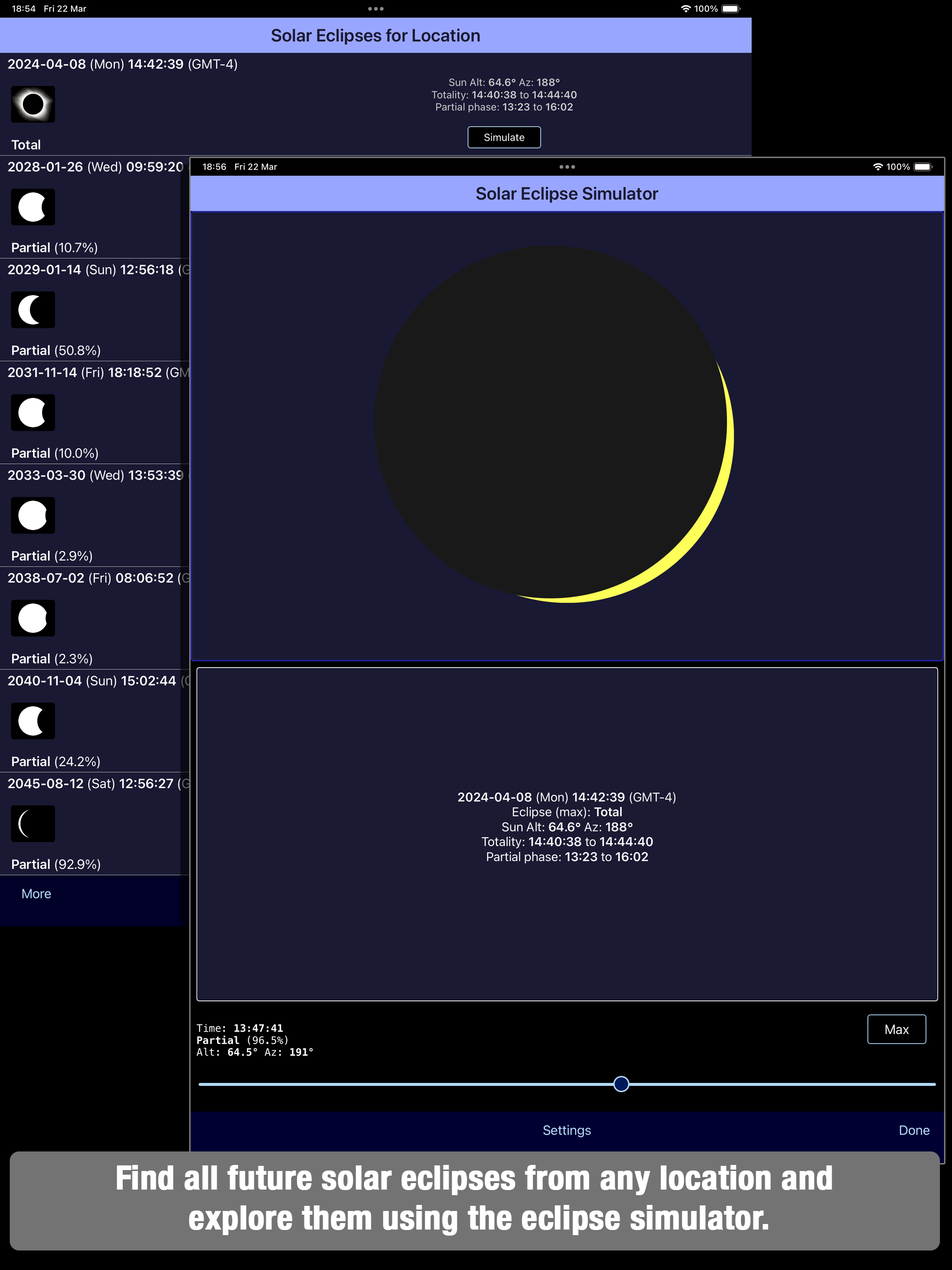Tap the 2028-01-26 eclipse date row
The height and width of the screenshot is (1270, 952).
95,167
